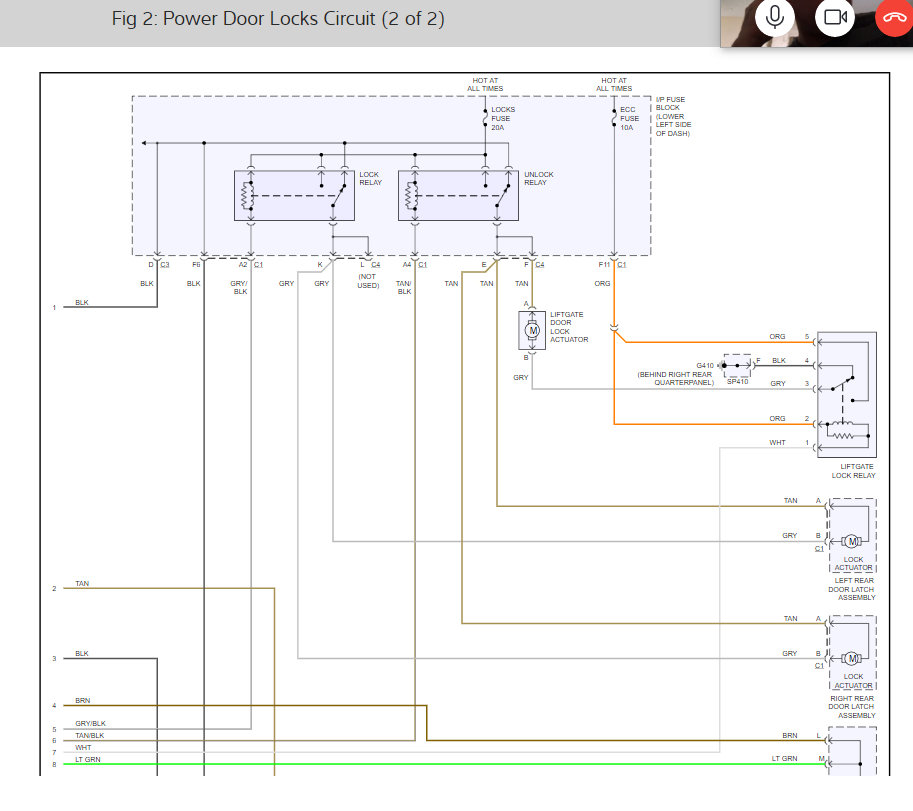Screen dimensions: 913x811
Task: Click the Liftgate Lock Relay component box
Action: (x=846, y=395)
